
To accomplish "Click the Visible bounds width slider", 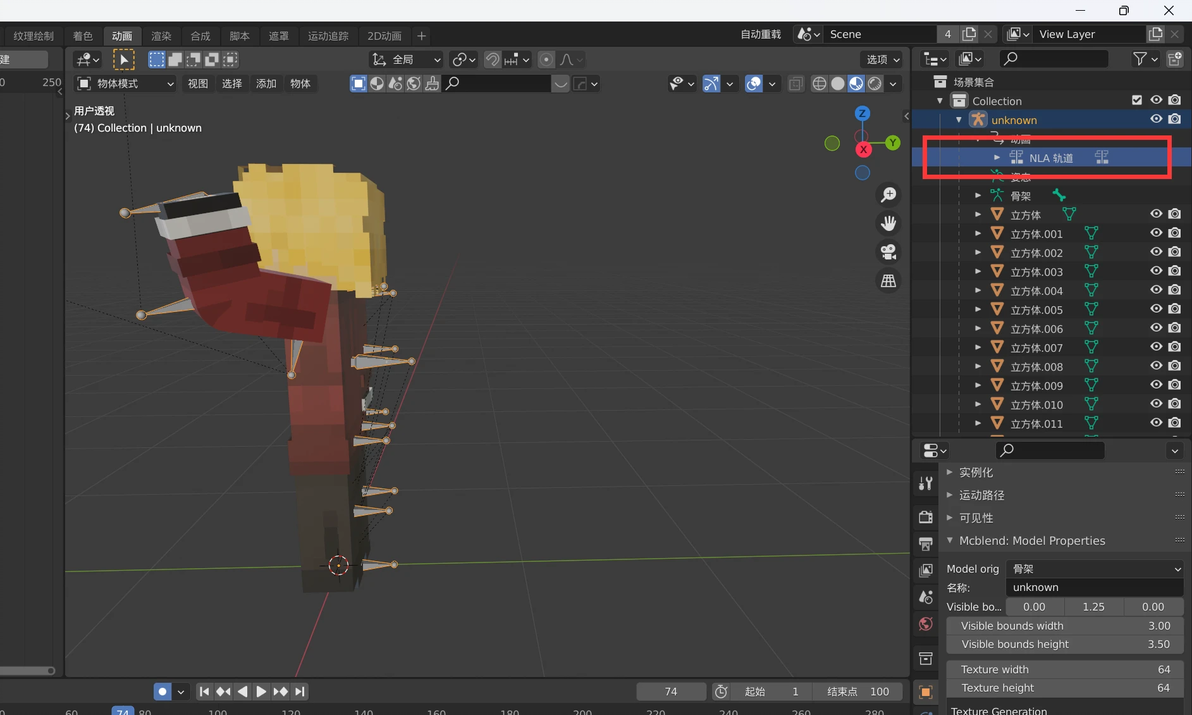I will pyautogui.click(x=1065, y=626).
